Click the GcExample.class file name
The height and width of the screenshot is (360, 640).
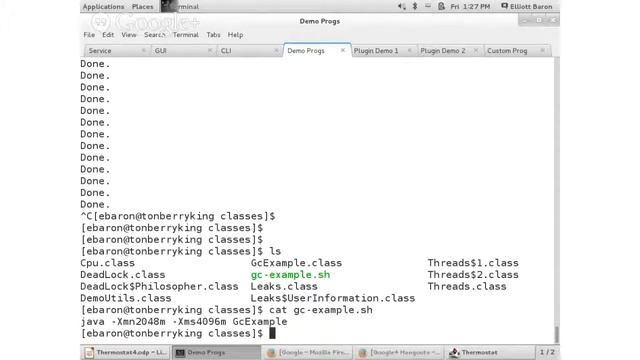(x=296, y=263)
